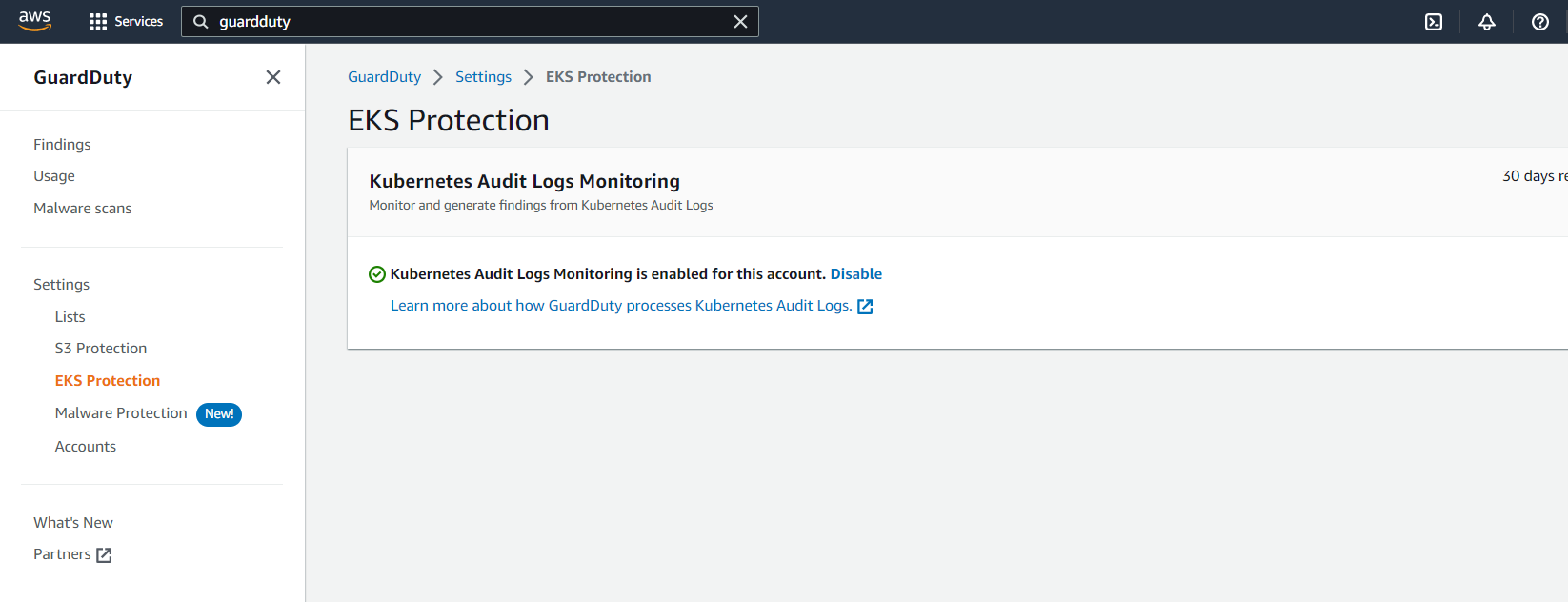
Task: Click inside the guardduty search field
Action: 467,22
